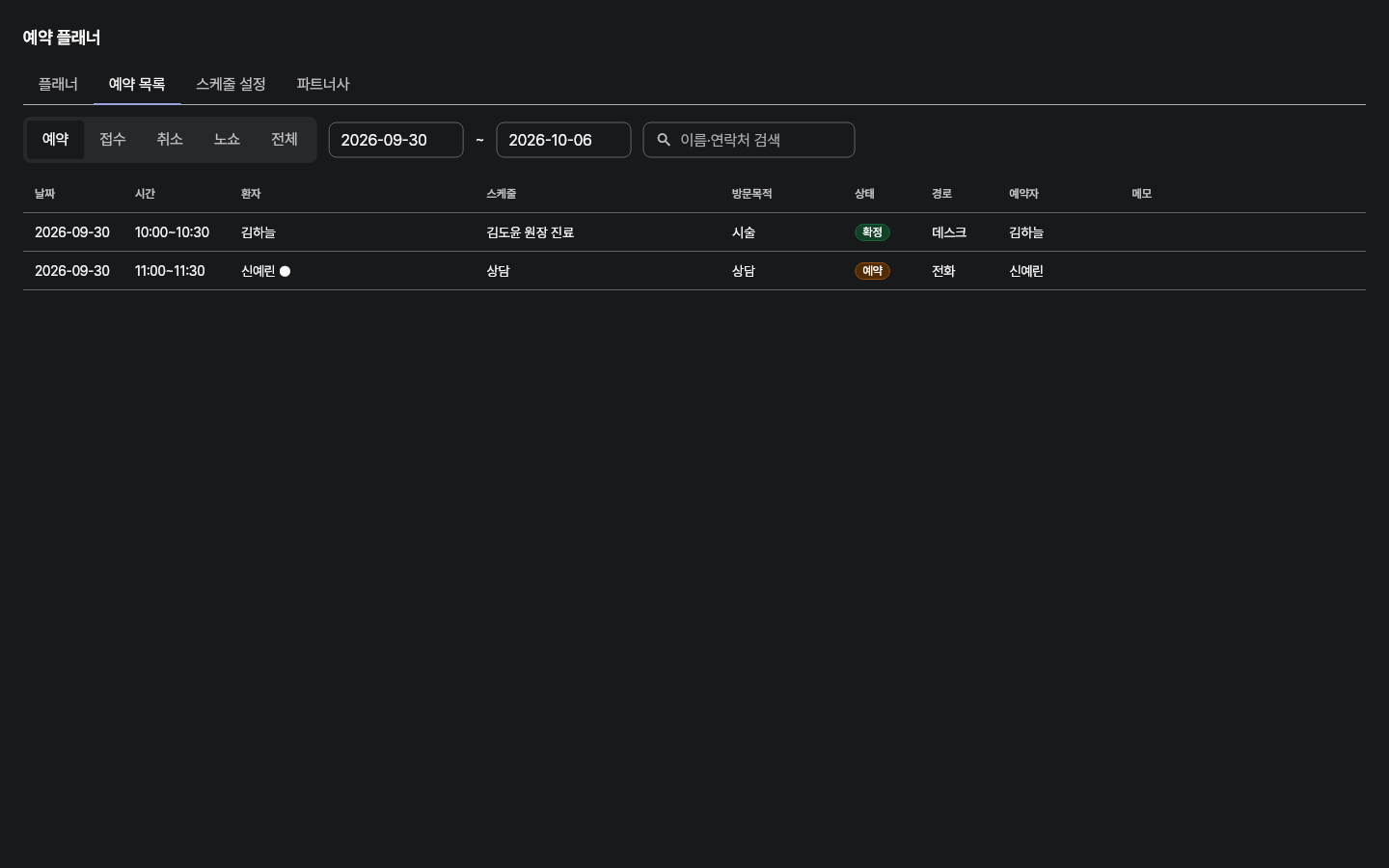This screenshot has height=868, width=1389.
Task: Switch to the 플래너 tab
Action: pyautogui.click(x=58, y=84)
